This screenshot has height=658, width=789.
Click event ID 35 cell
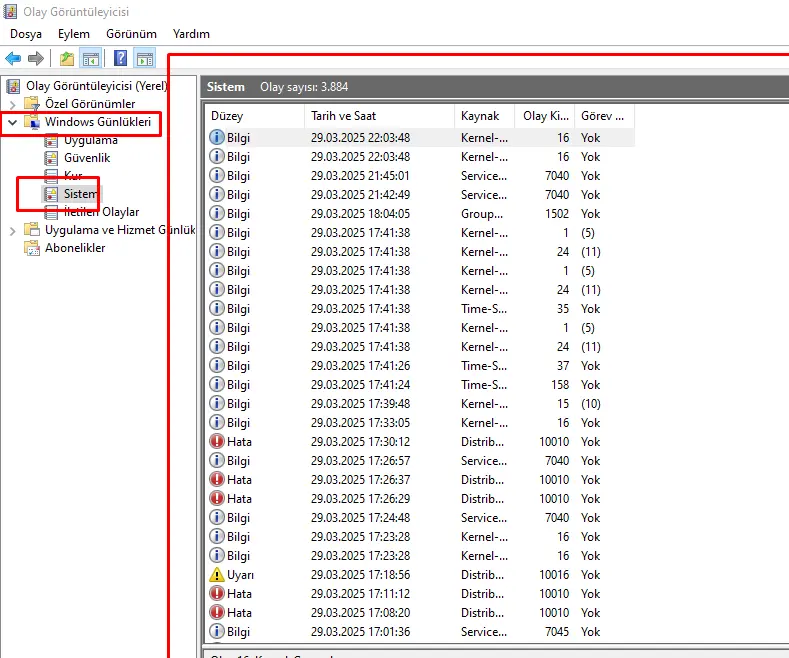563,309
